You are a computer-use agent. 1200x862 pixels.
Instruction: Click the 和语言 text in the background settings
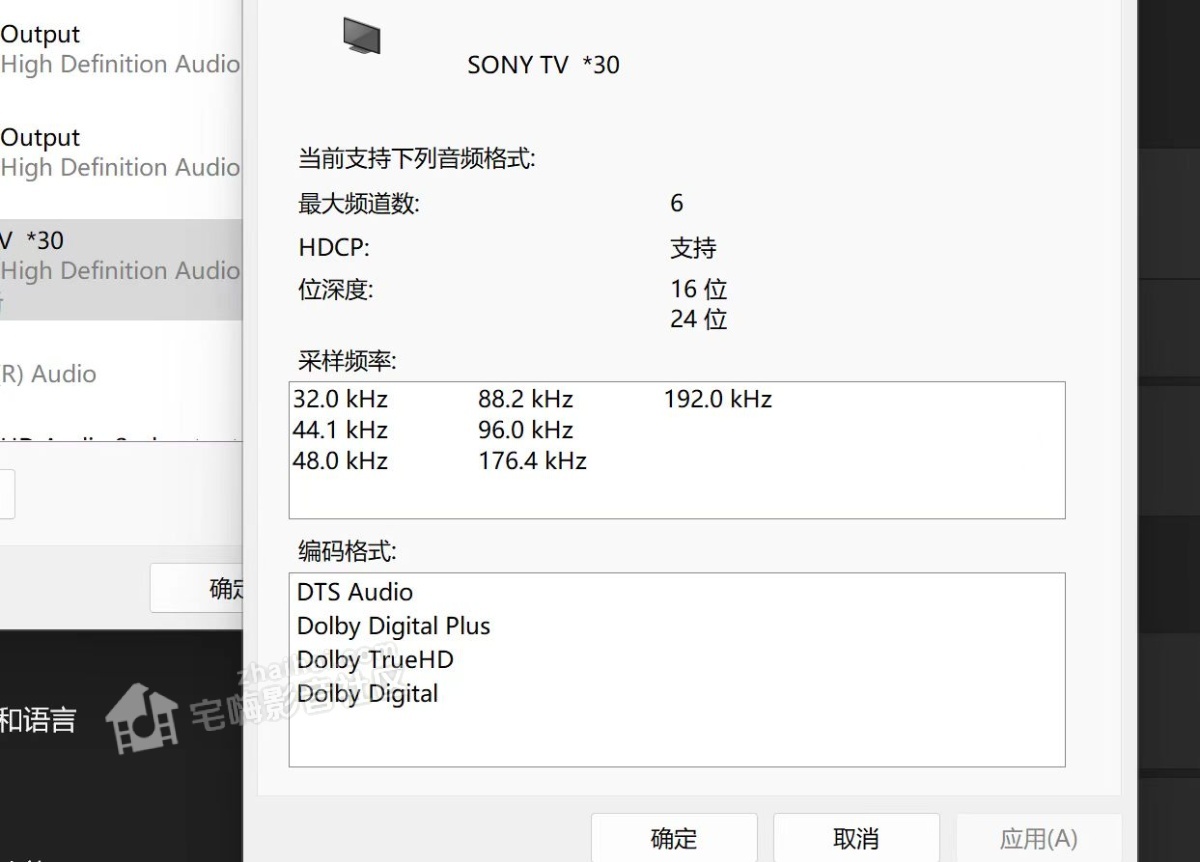pos(38,720)
